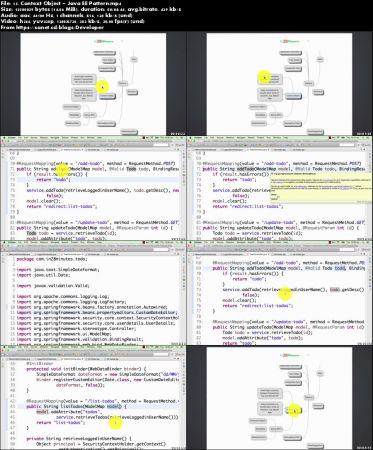The width and height of the screenshot is (373, 450).
Task: Click 'import javax.validation.Valid;' line
Action: (x=53, y=286)
